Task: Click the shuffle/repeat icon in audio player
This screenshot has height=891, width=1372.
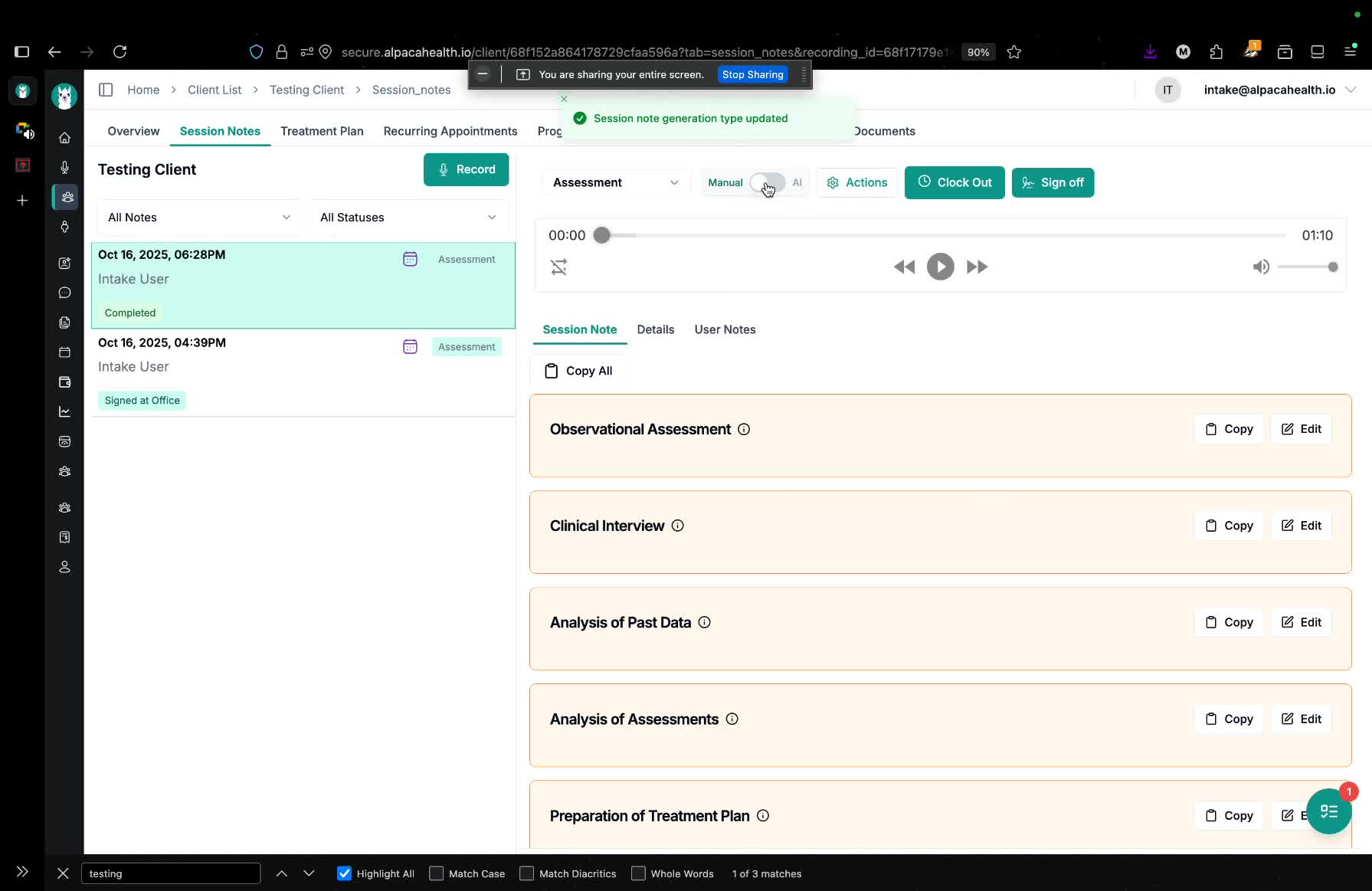Action: tap(558, 267)
